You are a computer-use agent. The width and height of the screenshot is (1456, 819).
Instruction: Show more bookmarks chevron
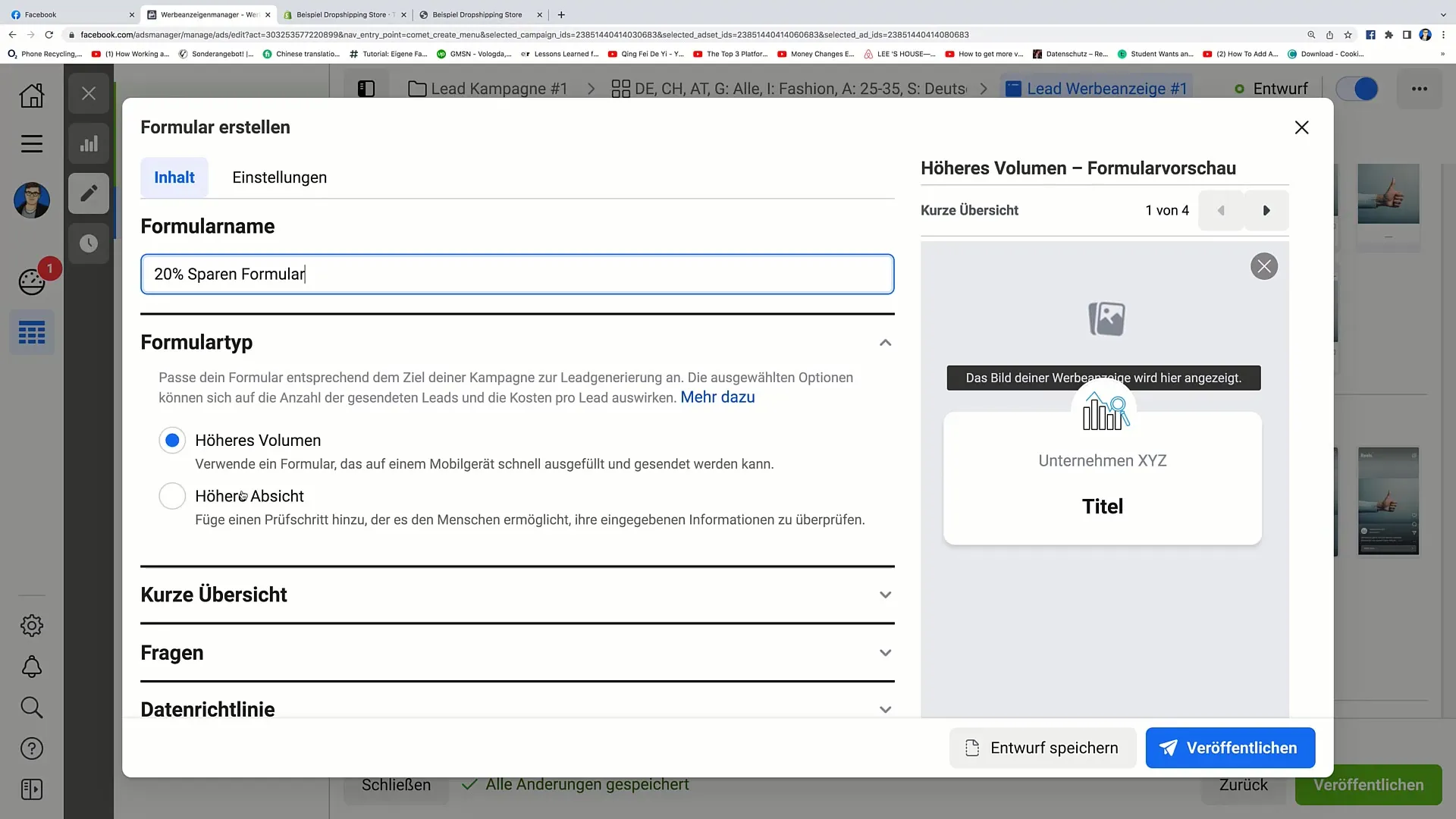click(1442, 54)
